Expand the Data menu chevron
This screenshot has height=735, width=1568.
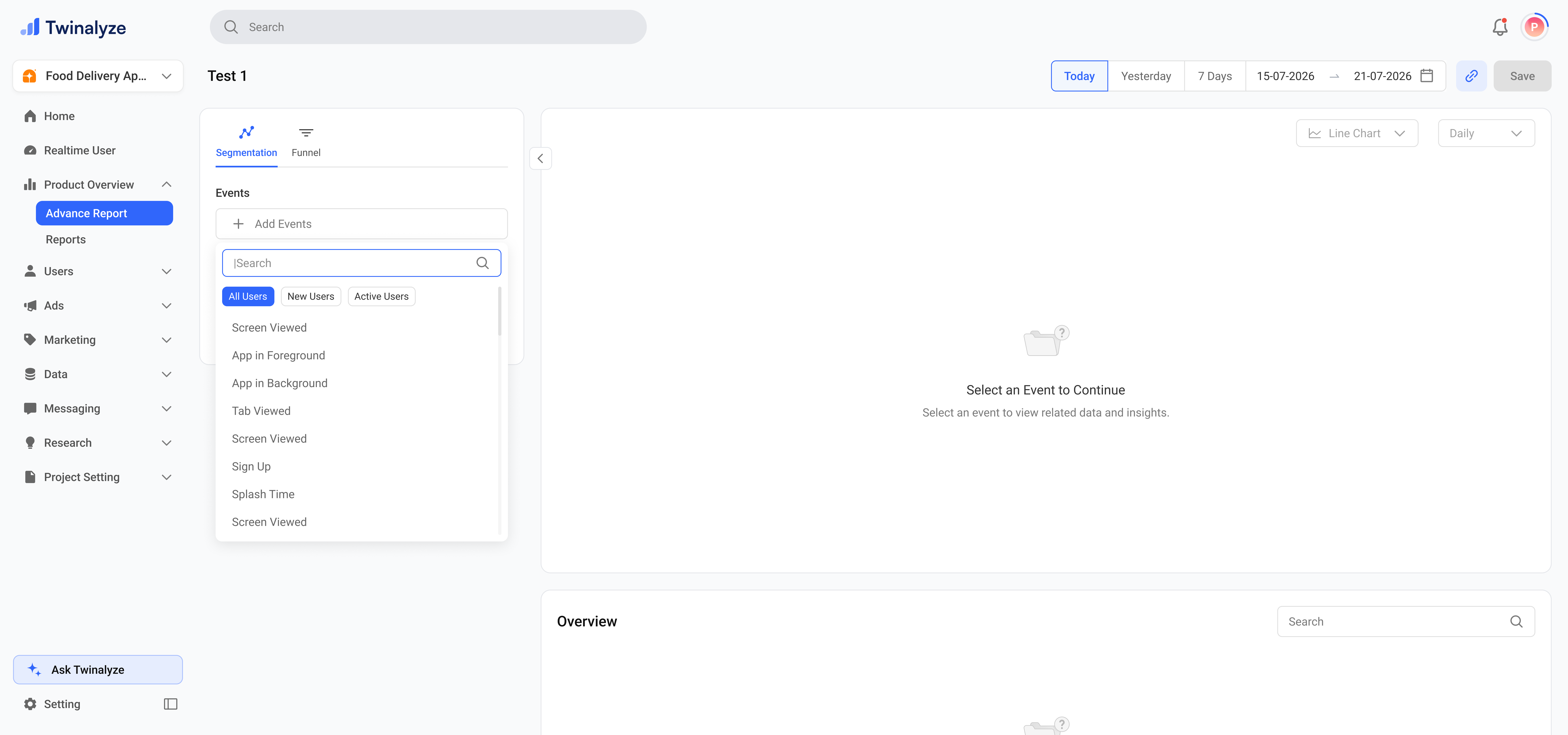pyautogui.click(x=166, y=374)
